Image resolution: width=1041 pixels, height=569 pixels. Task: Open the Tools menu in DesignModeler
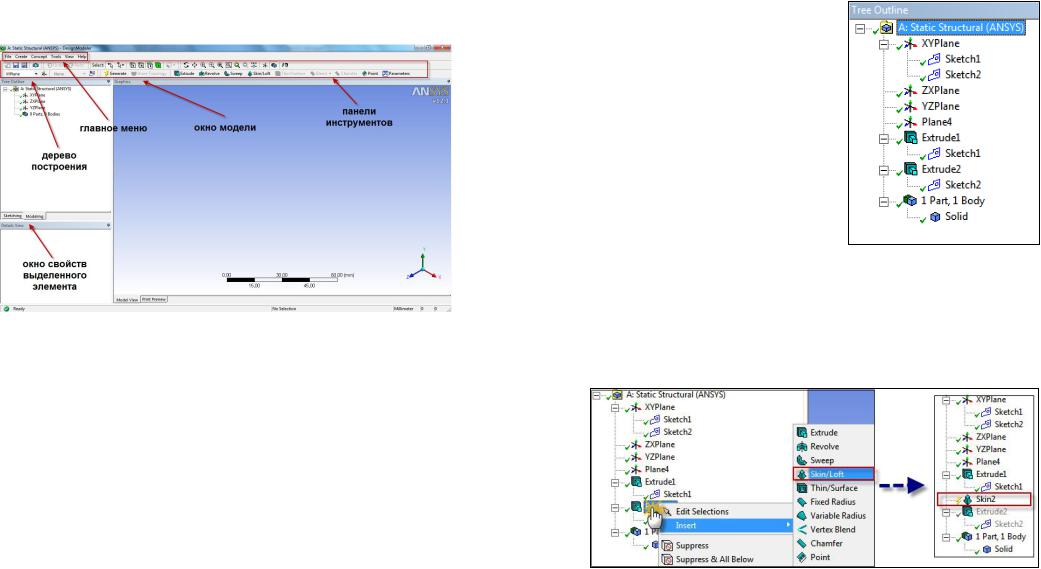point(56,56)
